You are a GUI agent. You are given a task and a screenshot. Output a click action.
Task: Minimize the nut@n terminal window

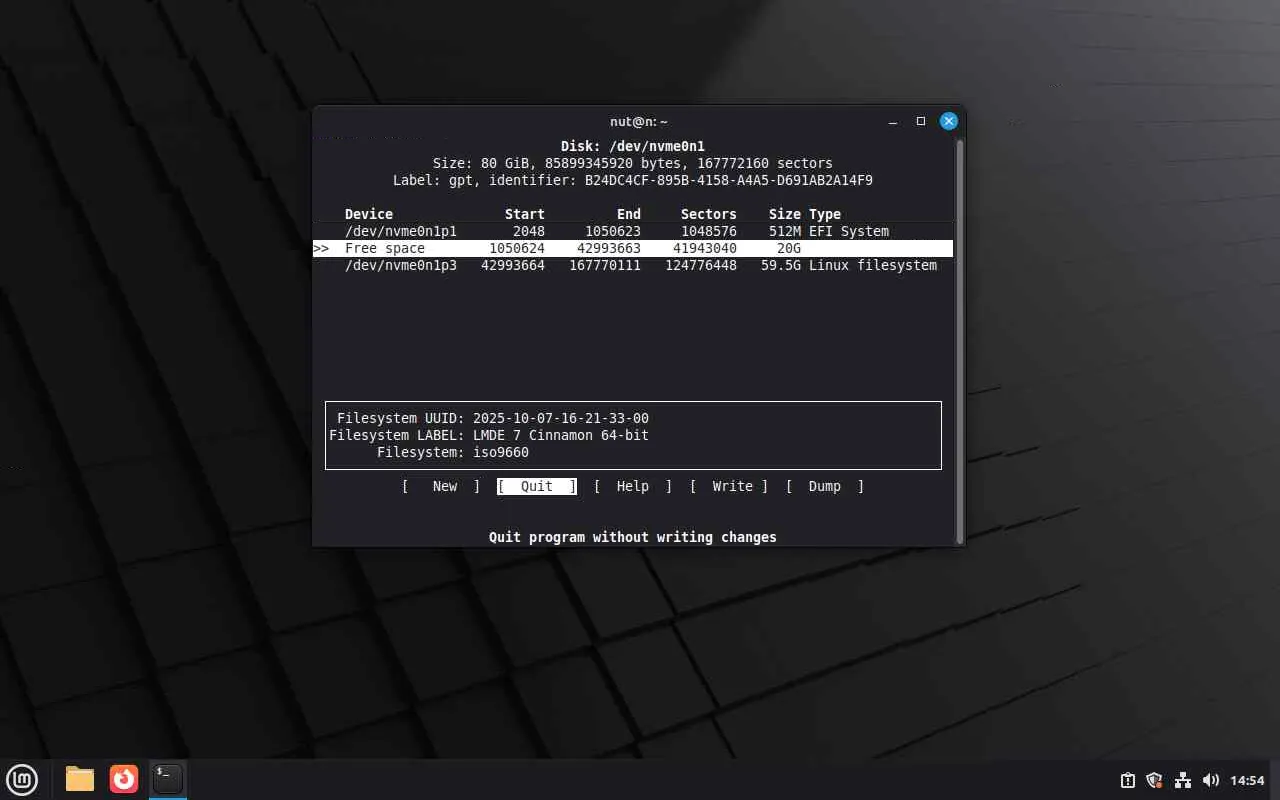(x=893, y=121)
